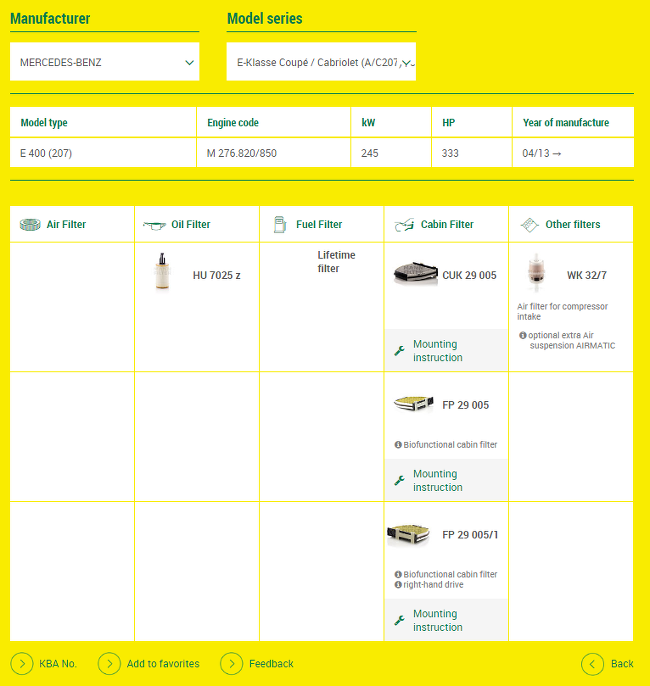Click the Back circled arrow icon
Image resolution: width=650 pixels, height=686 pixels.
593,664
